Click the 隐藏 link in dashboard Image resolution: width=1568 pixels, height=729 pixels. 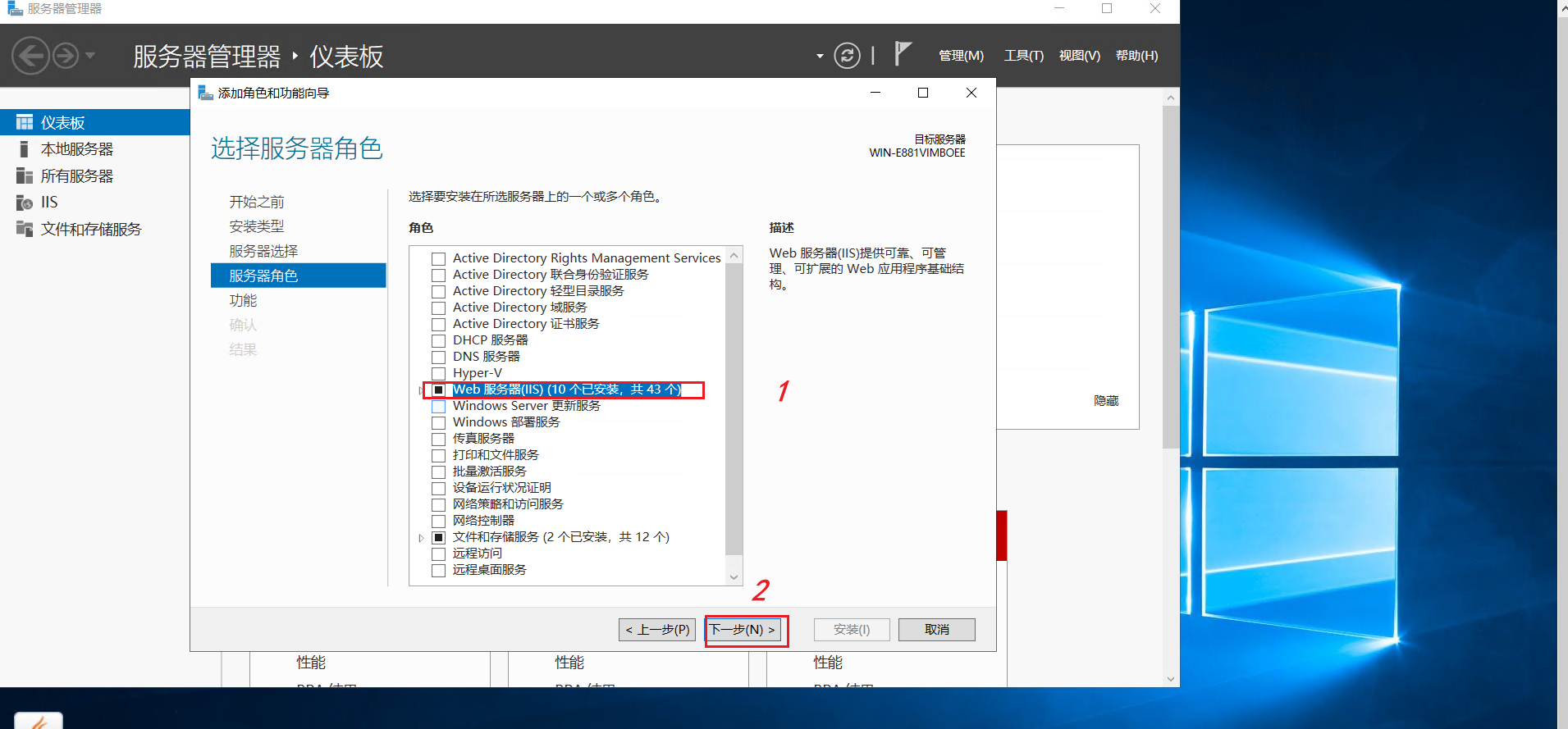pos(1106,400)
